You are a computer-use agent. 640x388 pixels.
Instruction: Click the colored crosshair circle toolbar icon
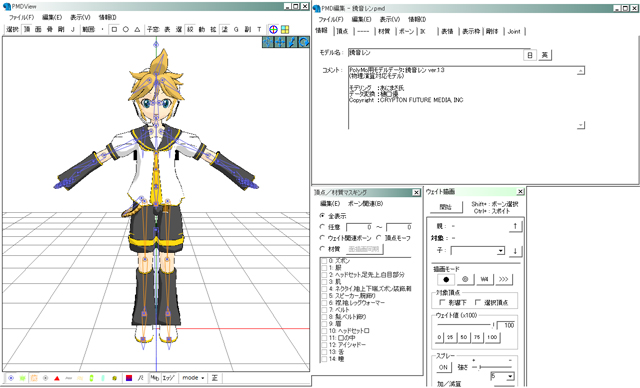(273, 29)
